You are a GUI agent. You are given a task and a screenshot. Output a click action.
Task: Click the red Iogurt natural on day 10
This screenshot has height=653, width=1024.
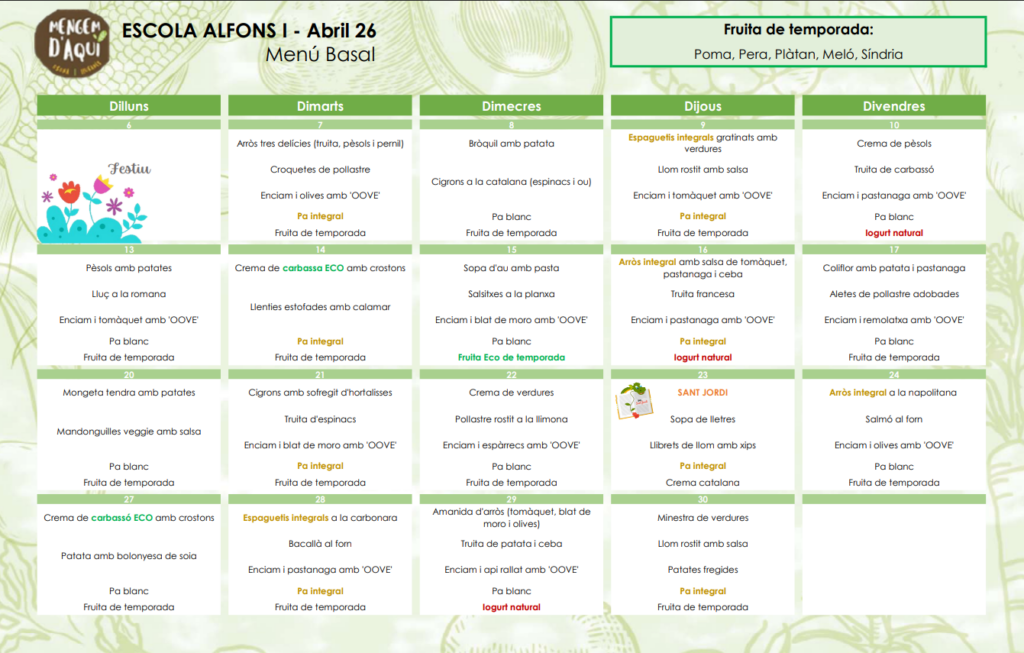click(x=893, y=233)
